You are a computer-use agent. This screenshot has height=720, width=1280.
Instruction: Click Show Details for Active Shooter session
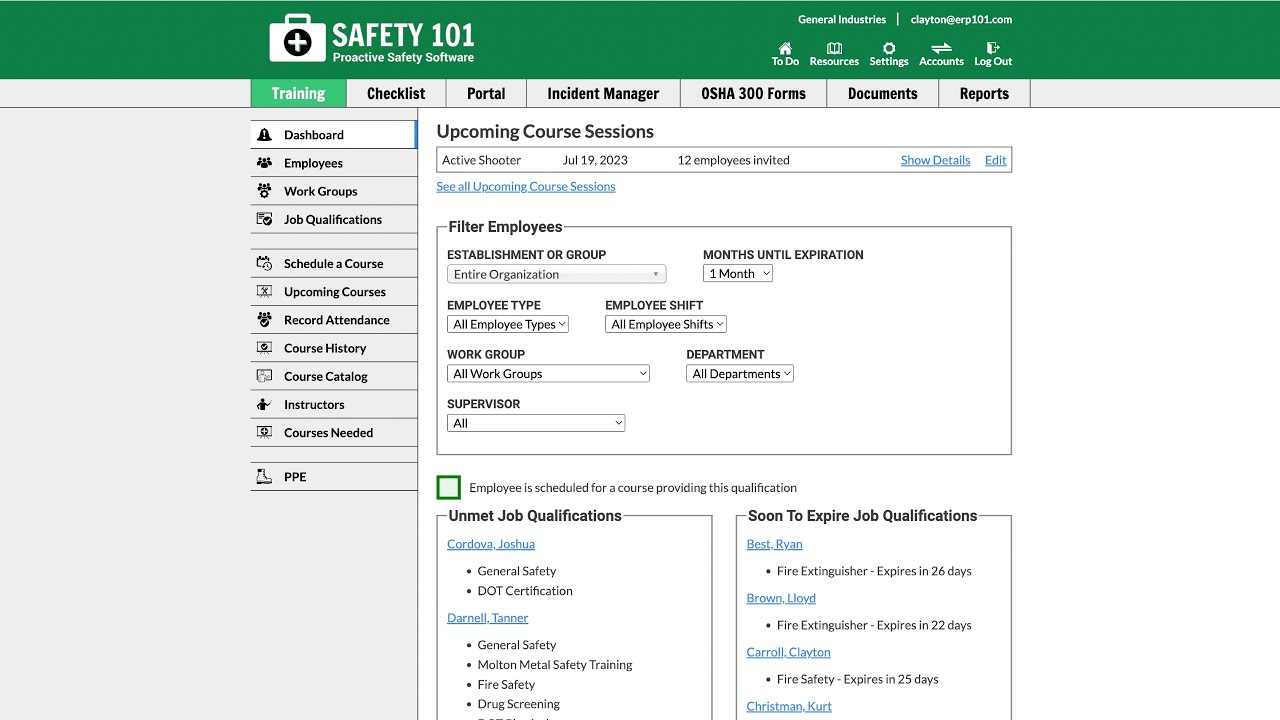coord(935,160)
